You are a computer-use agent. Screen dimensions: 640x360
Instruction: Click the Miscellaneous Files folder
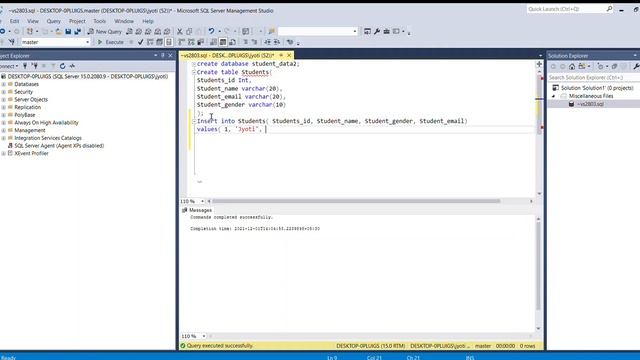591,96
